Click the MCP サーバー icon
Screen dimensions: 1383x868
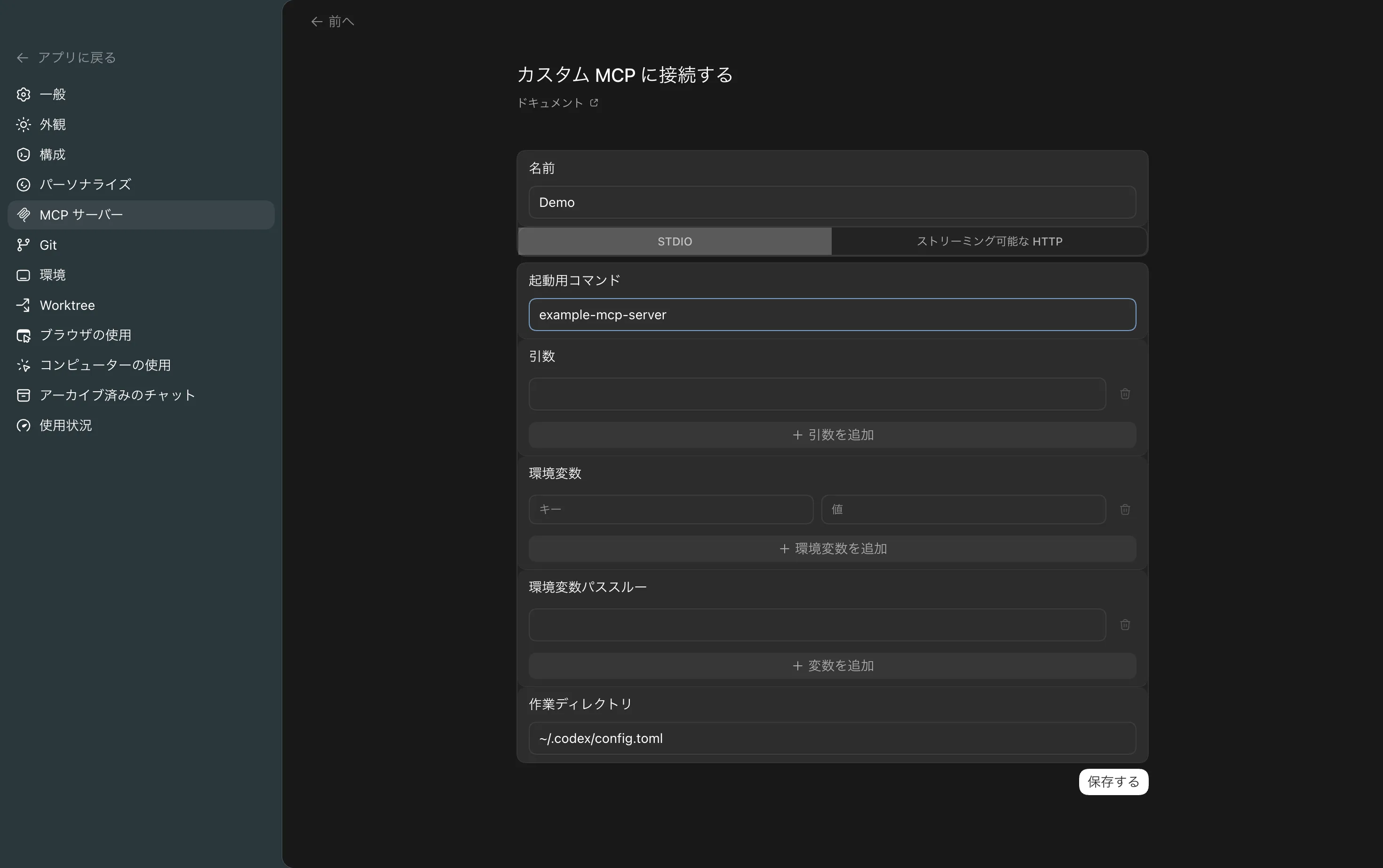click(x=24, y=215)
